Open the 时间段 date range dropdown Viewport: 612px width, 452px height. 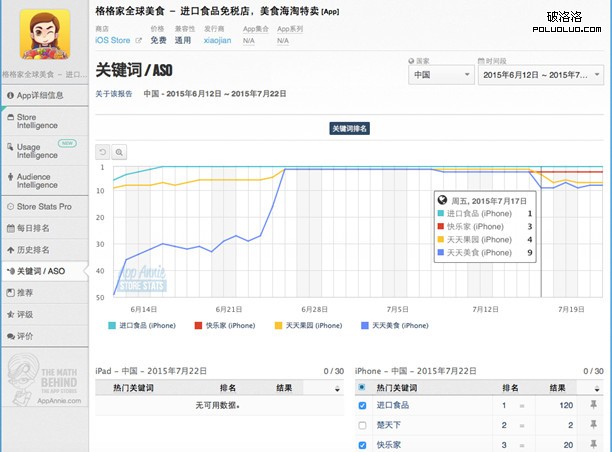click(x=541, y=75)
